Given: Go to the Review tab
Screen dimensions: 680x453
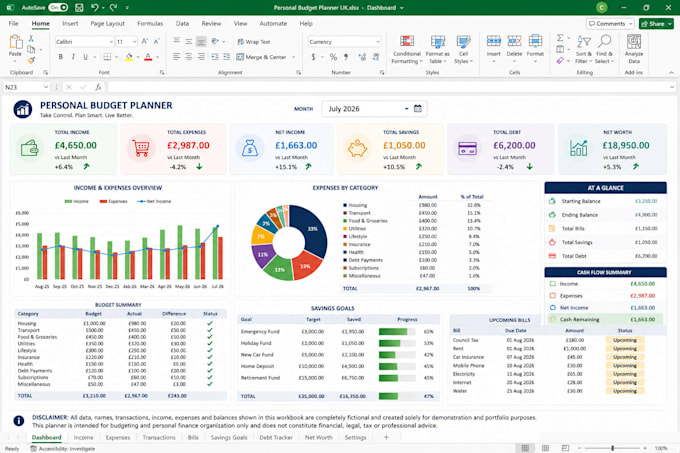Looking at the screenshot, I should click(211, 23).
